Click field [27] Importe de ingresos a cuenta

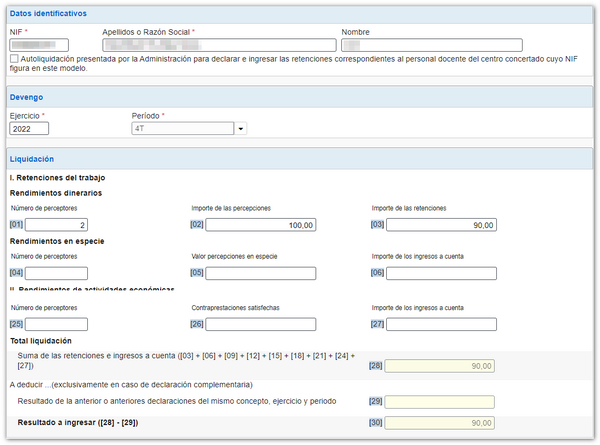(441, 324)
